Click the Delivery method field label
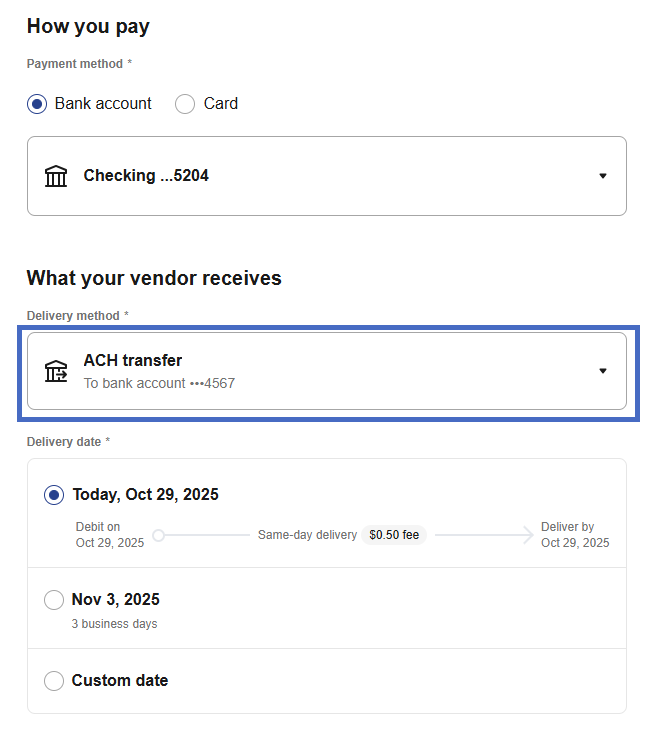651x730 pixels. (73, 316)
